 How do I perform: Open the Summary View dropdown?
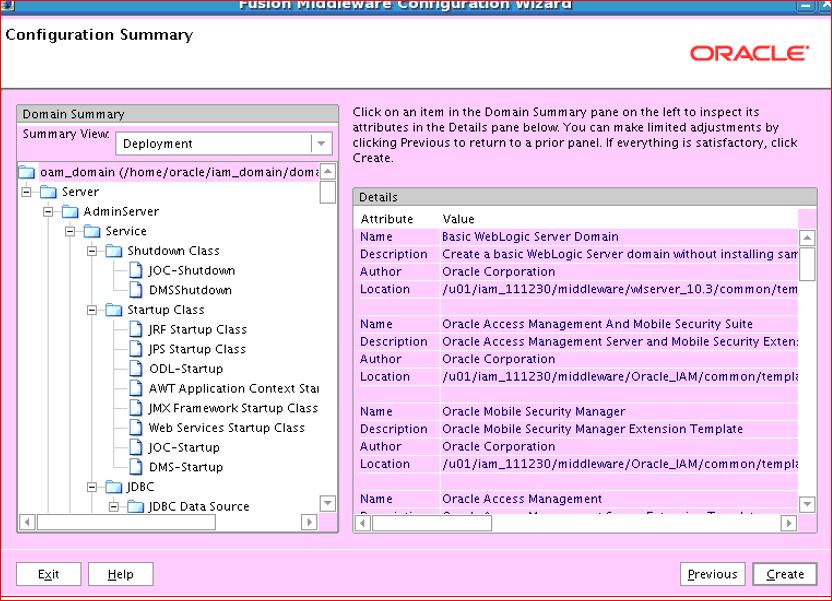tap(321, 143)
